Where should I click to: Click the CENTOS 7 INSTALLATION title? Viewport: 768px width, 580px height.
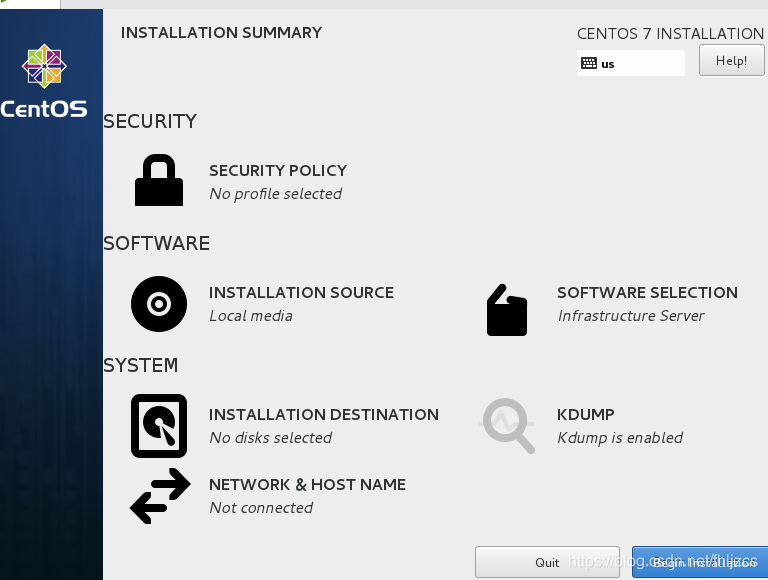point(671,34)
